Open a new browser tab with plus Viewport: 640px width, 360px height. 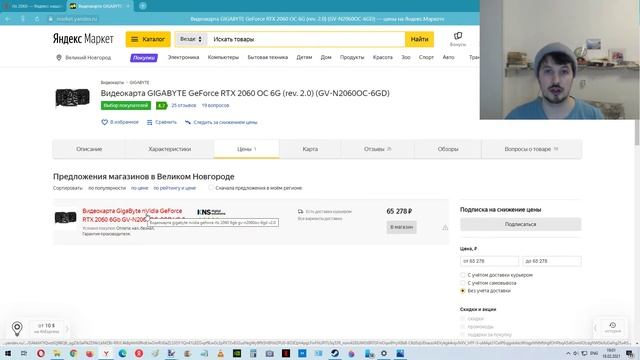[x=142, y=6]
